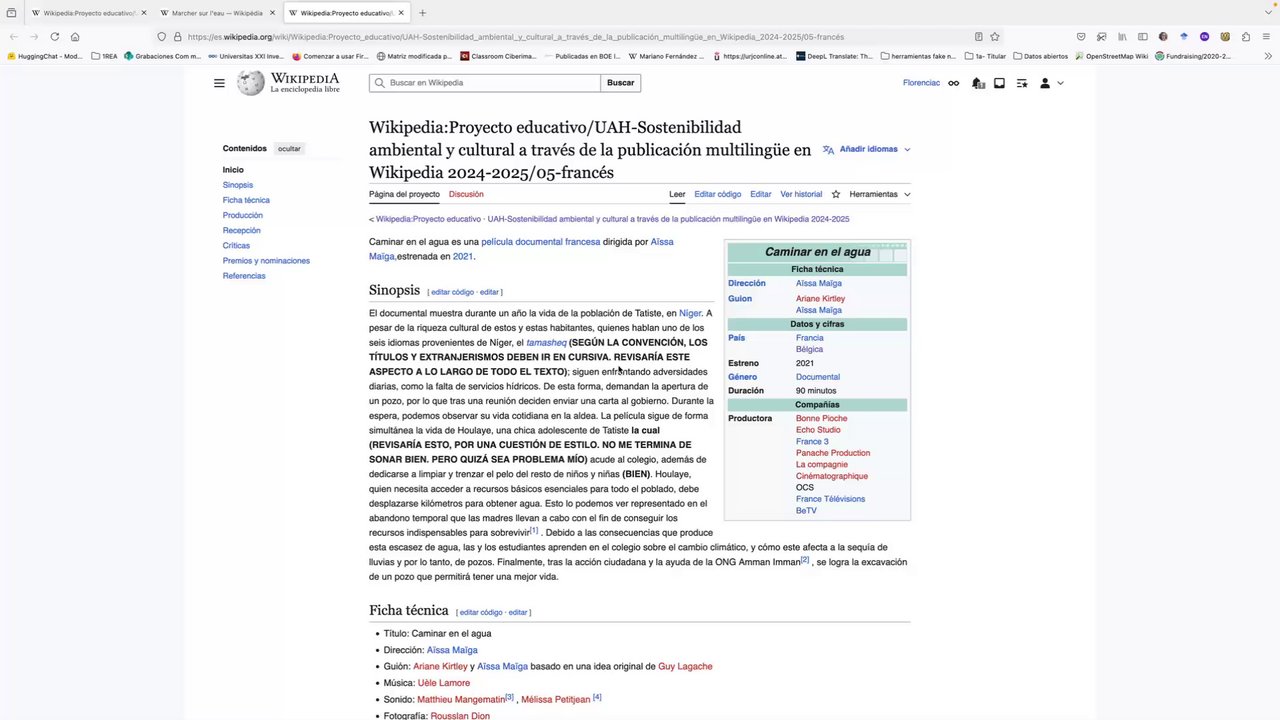
Task: Open Wikipedia temporary watchlist infinity icon
Action: [954, 83]
